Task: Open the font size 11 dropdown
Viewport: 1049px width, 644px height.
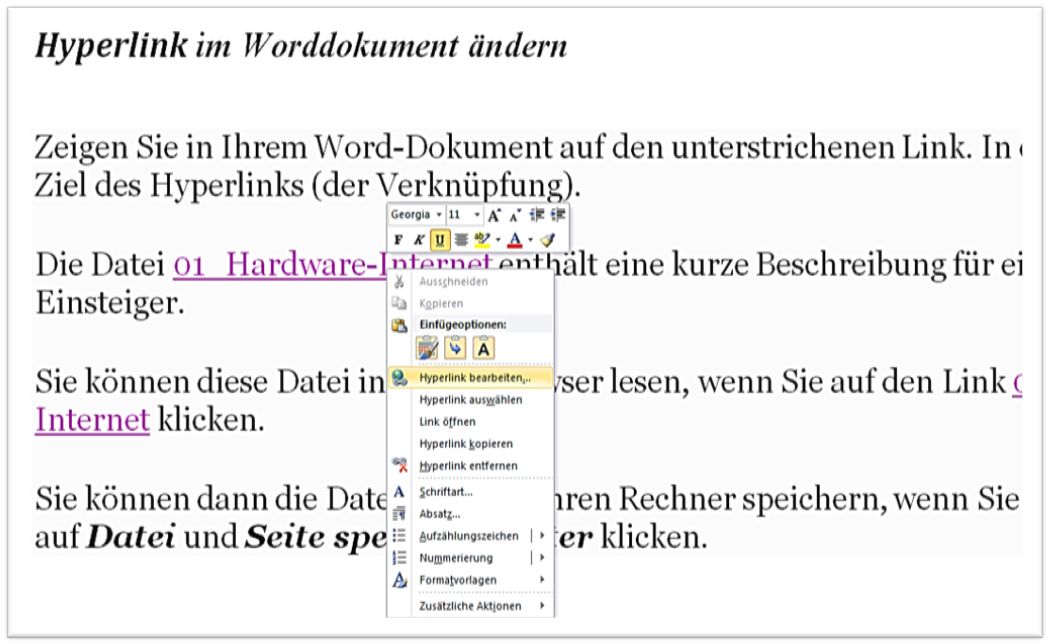Action: pos(476,213)
